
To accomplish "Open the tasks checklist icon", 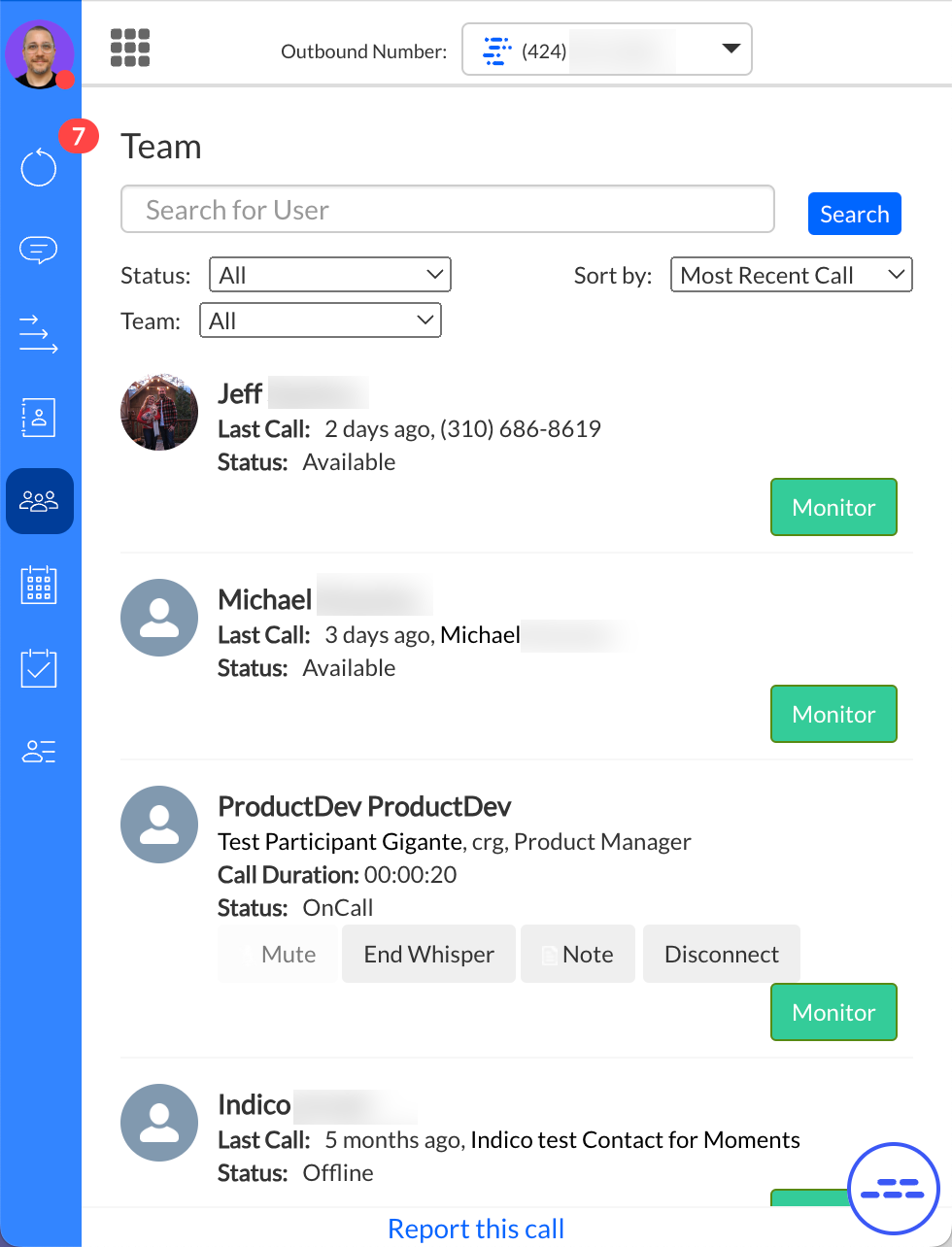I will (39, 668).
